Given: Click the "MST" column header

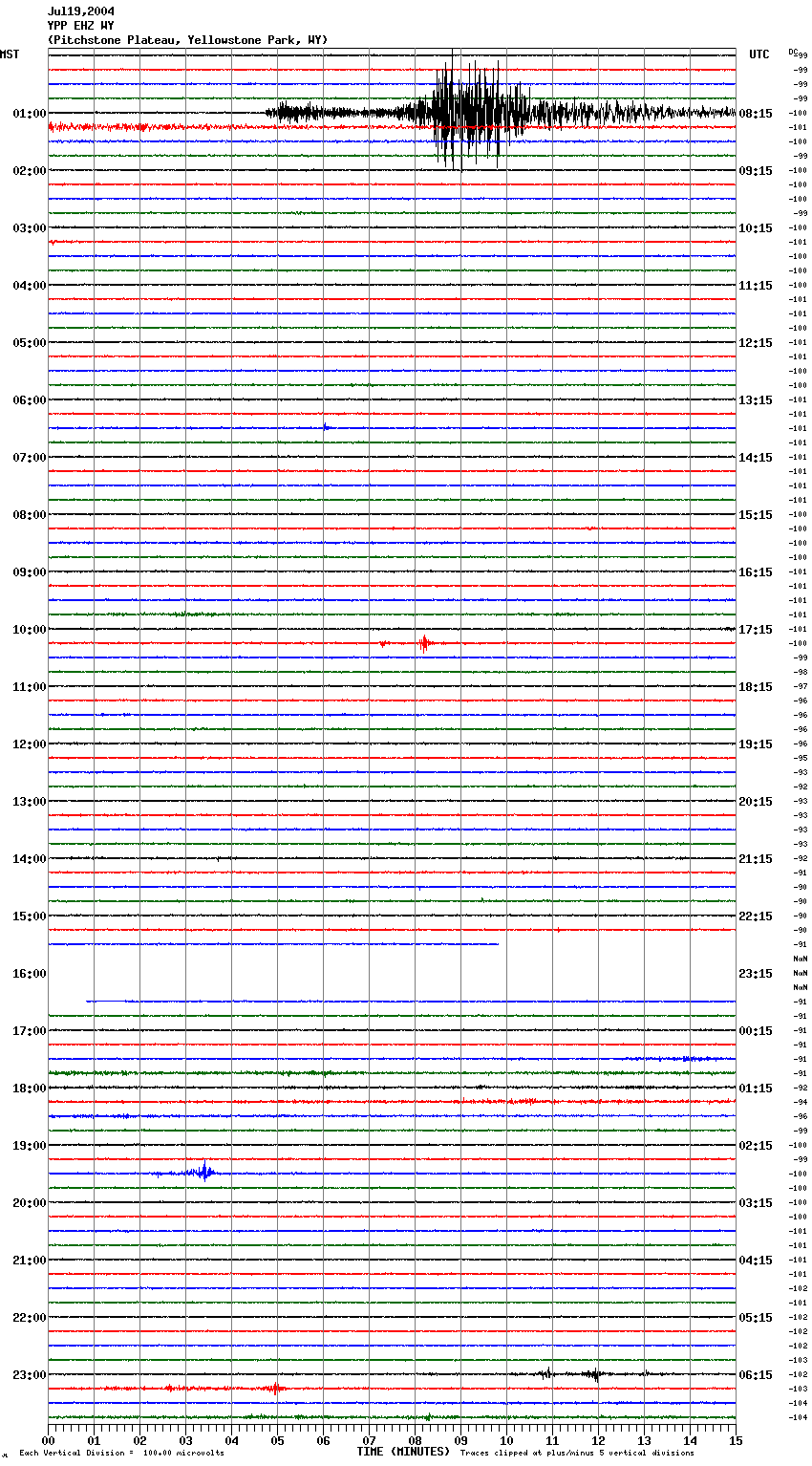Looking at the screenshot, I should click(x=10, y=54).
